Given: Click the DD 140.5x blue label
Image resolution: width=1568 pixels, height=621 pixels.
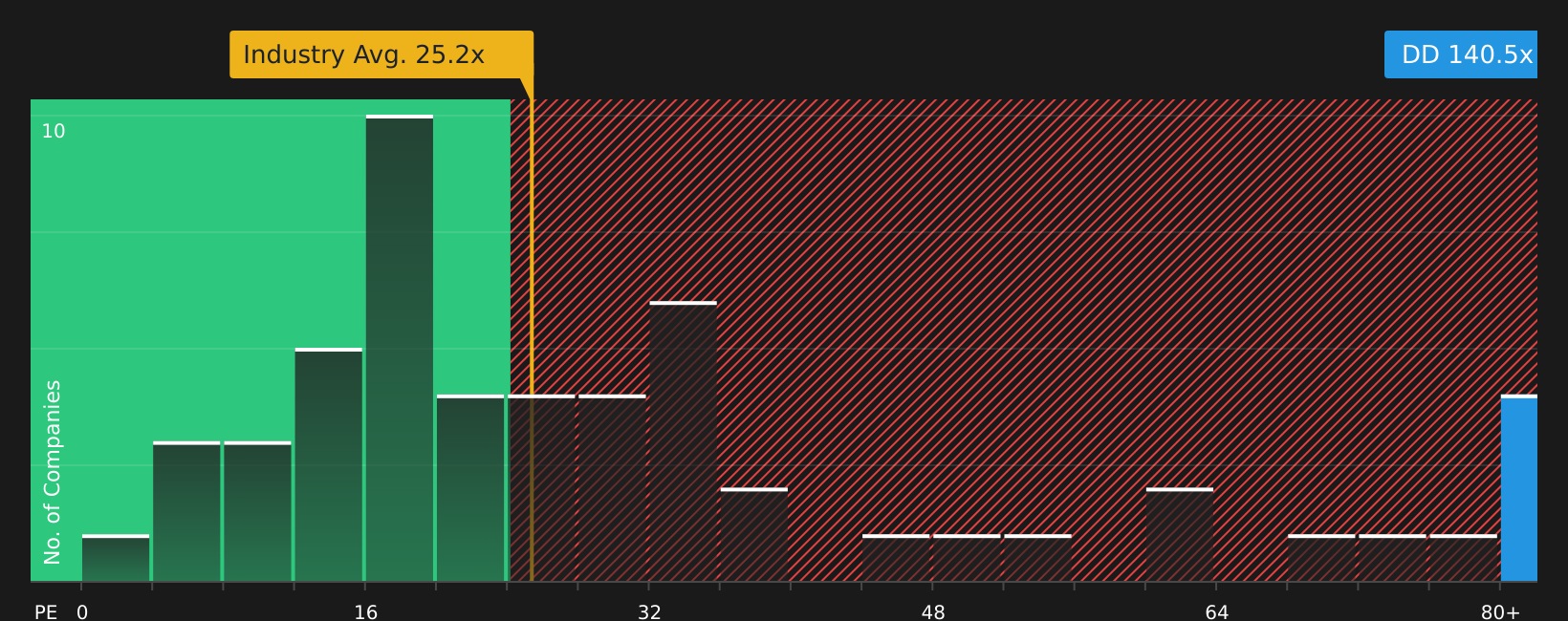Looking at the screenshot, I should tap(1461, 54).
